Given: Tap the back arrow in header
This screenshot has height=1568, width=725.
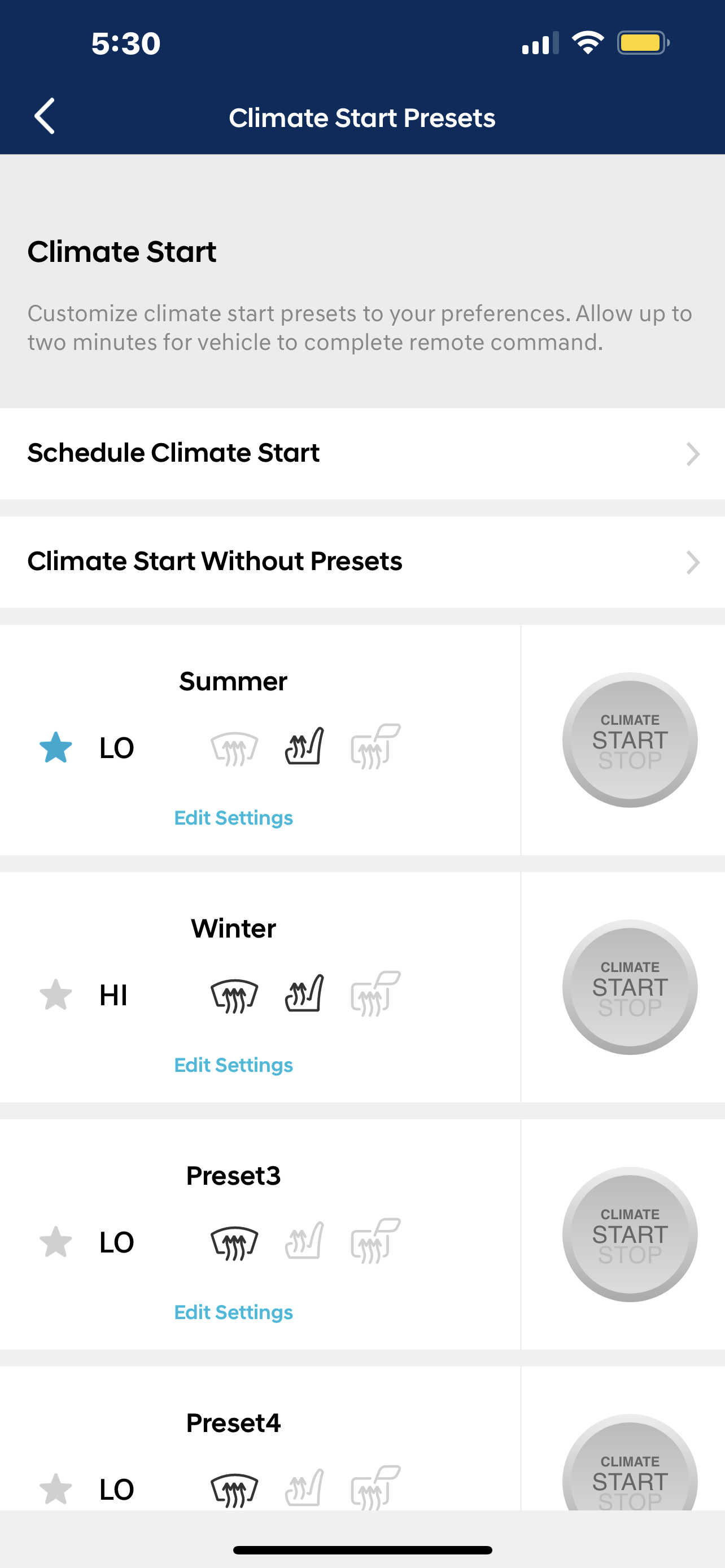Looking at the screenshot, I should [x=45, y=116].
